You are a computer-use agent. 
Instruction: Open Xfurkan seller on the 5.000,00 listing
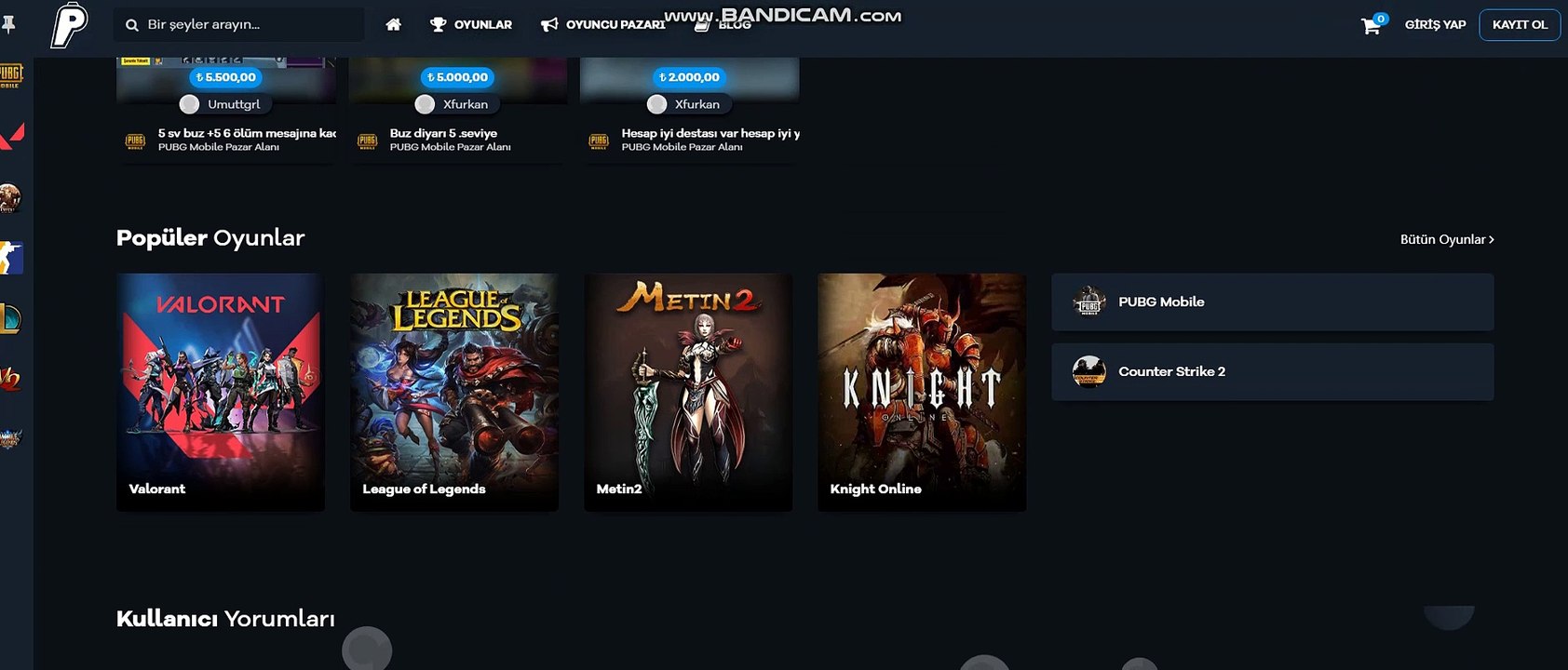pyautogui.click(x=466, y=104)
